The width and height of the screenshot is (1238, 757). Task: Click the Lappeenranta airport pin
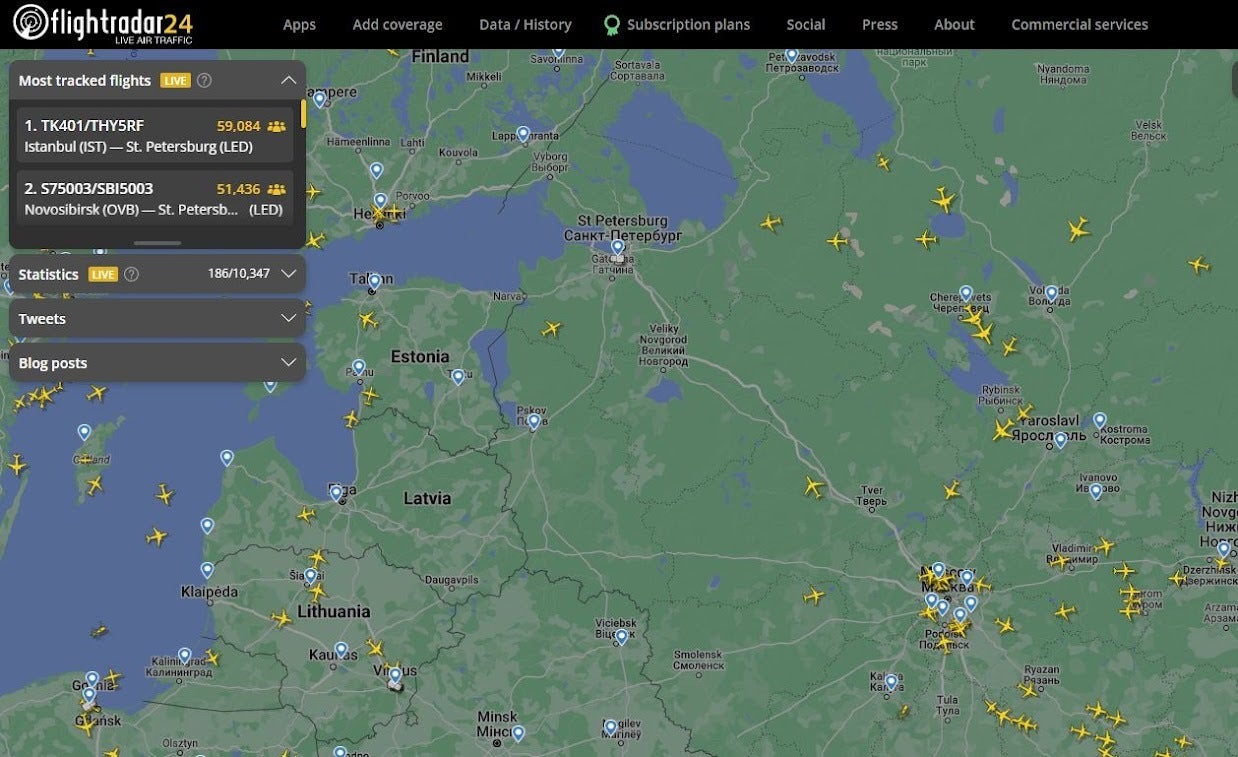coord(523,134)
